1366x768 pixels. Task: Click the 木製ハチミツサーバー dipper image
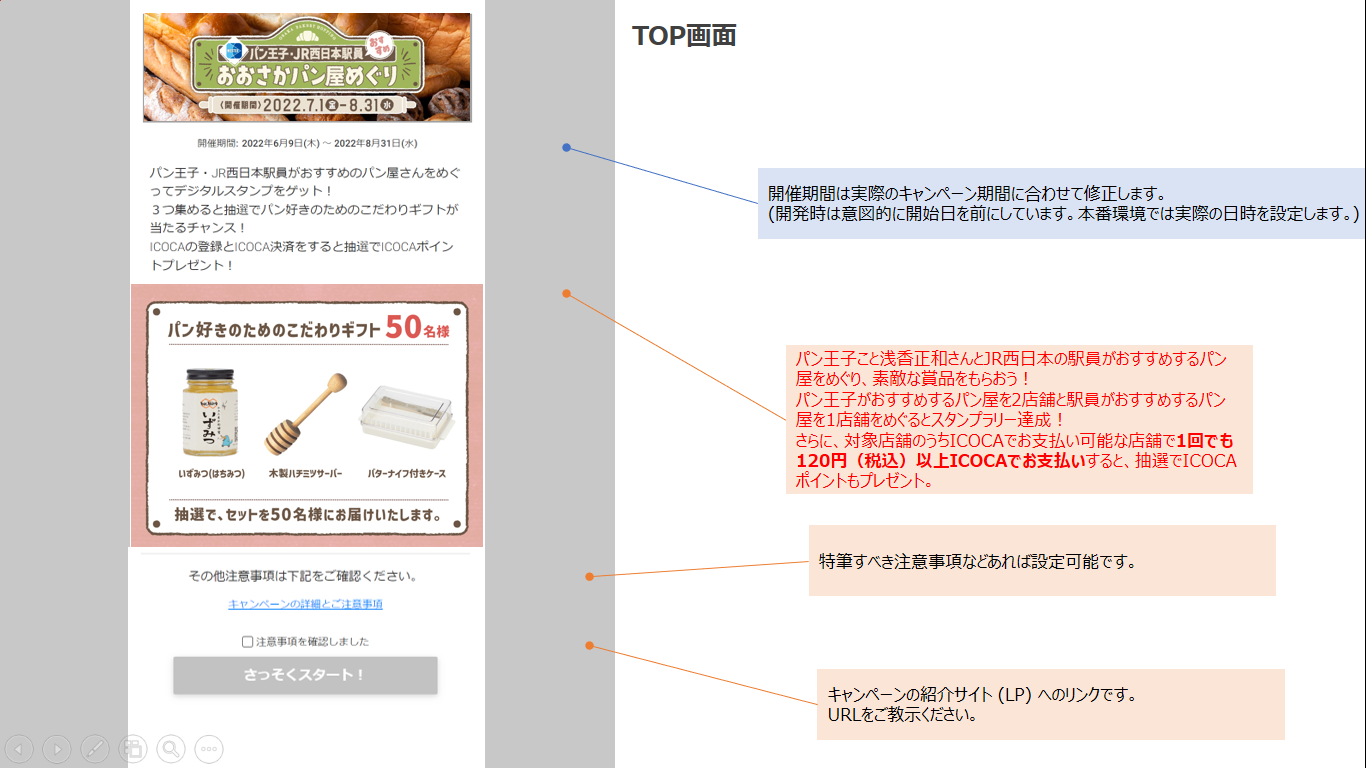coord(305,414)
